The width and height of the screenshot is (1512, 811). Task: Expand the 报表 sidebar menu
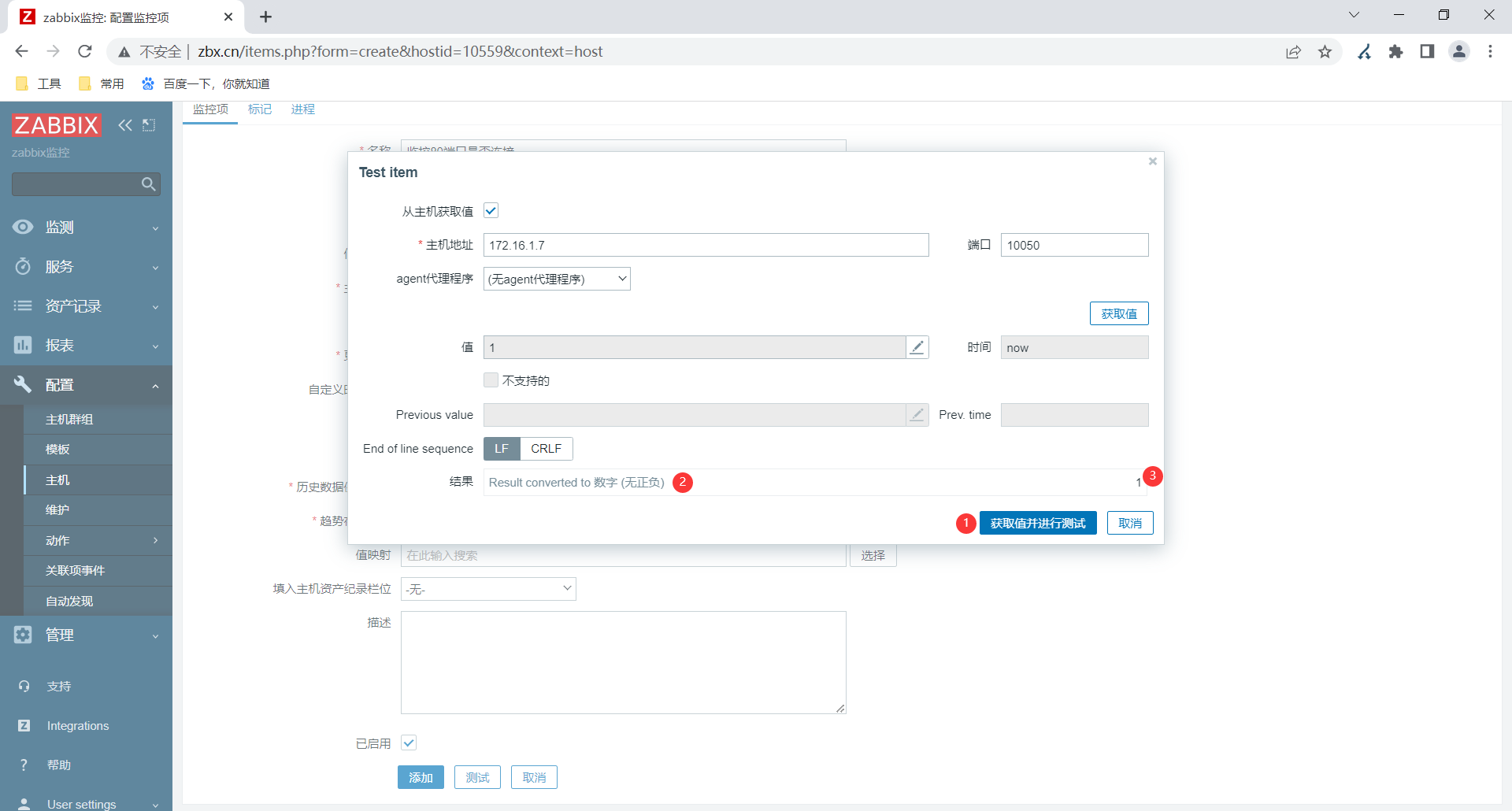click(86, 346)
